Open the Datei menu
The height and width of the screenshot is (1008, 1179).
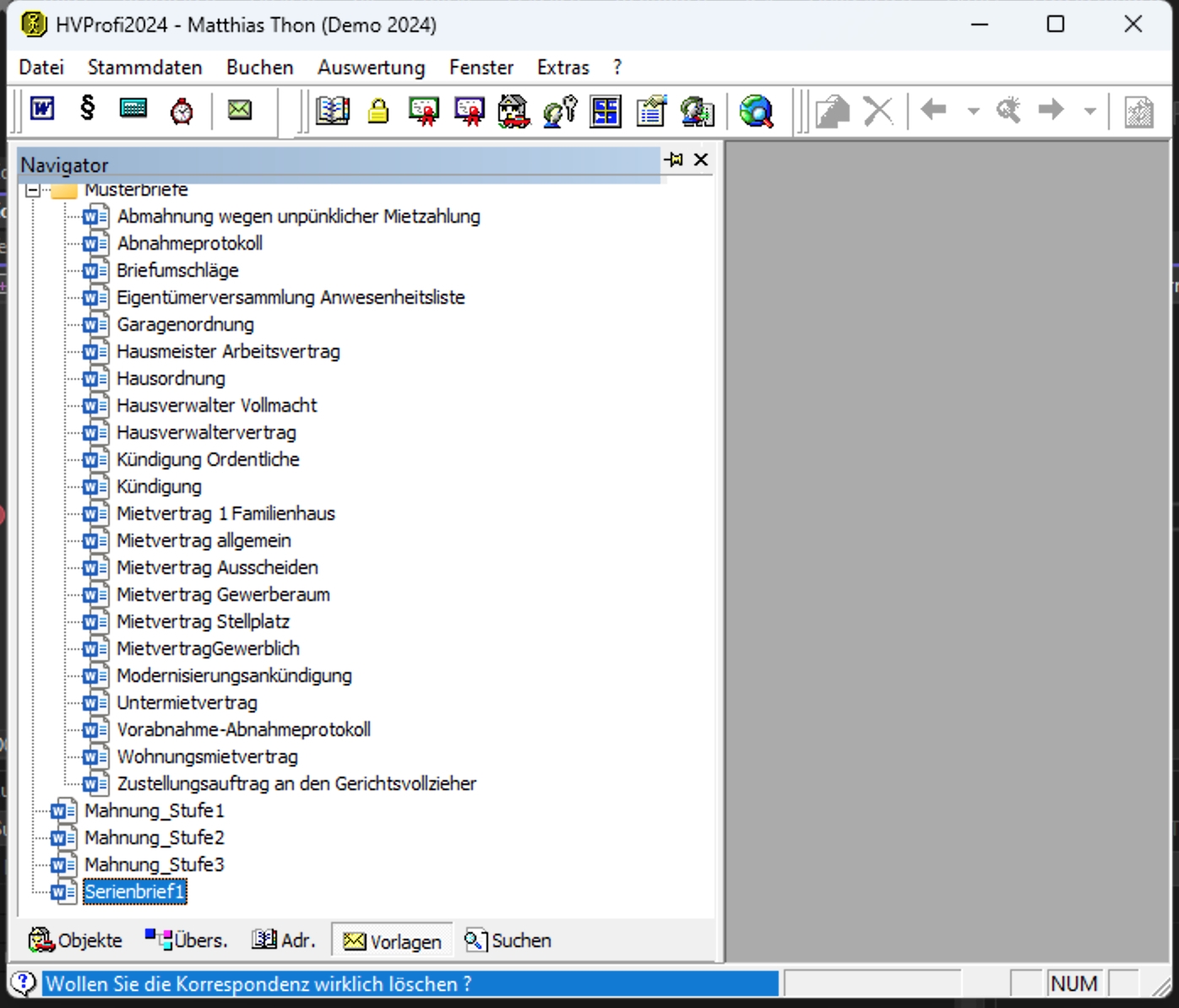click(41, 68)
